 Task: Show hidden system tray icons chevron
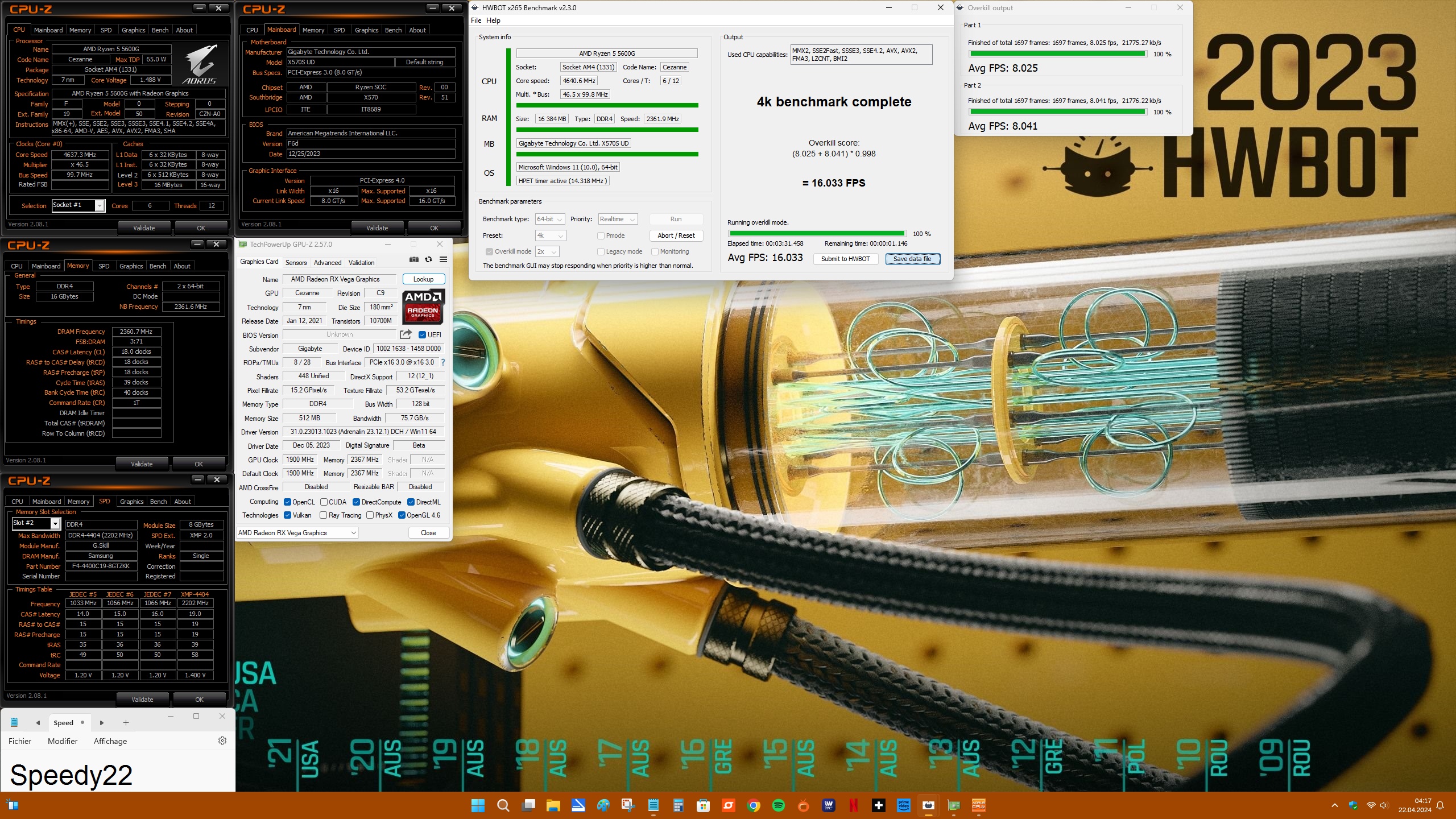(x=1335, y=805)
